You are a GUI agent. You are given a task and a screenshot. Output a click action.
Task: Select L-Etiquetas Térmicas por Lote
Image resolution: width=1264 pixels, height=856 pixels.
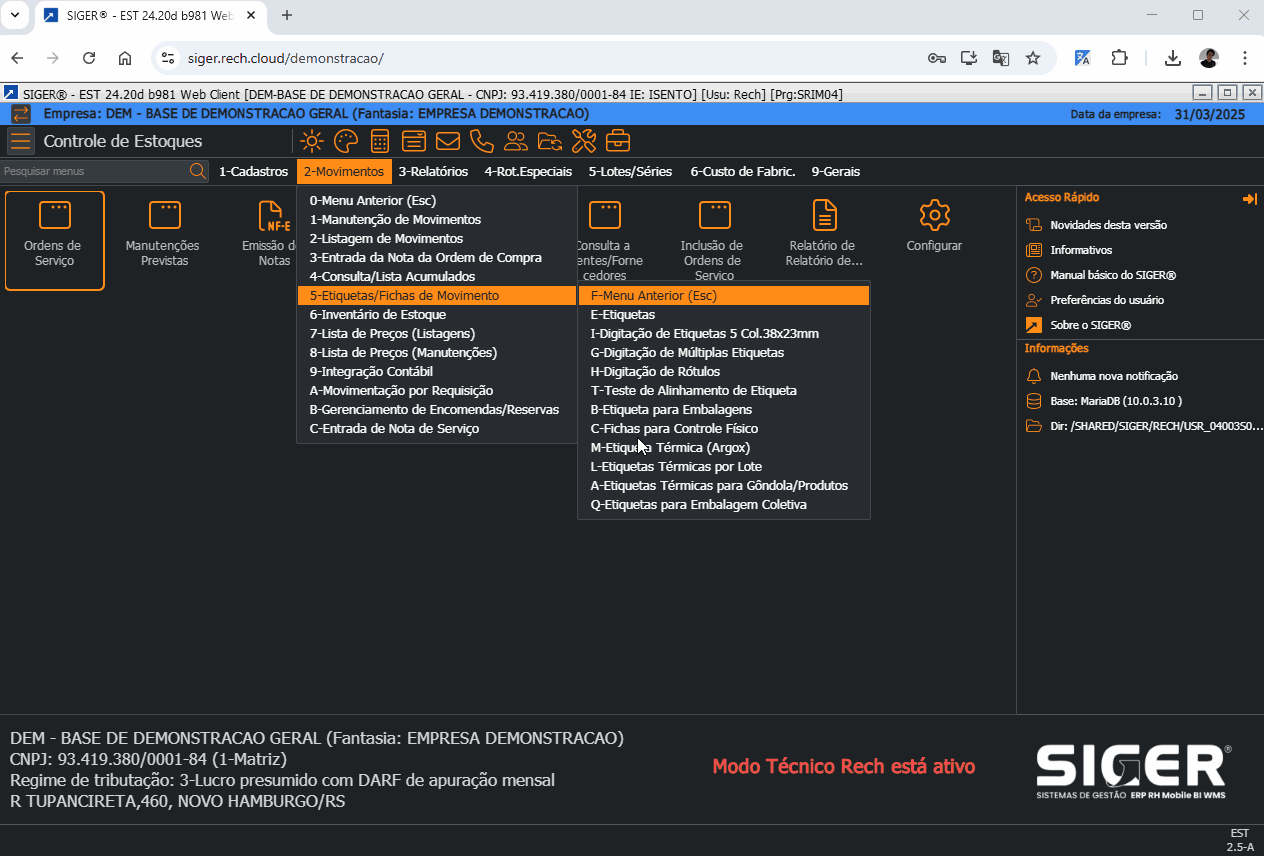(x=724, y=466)
